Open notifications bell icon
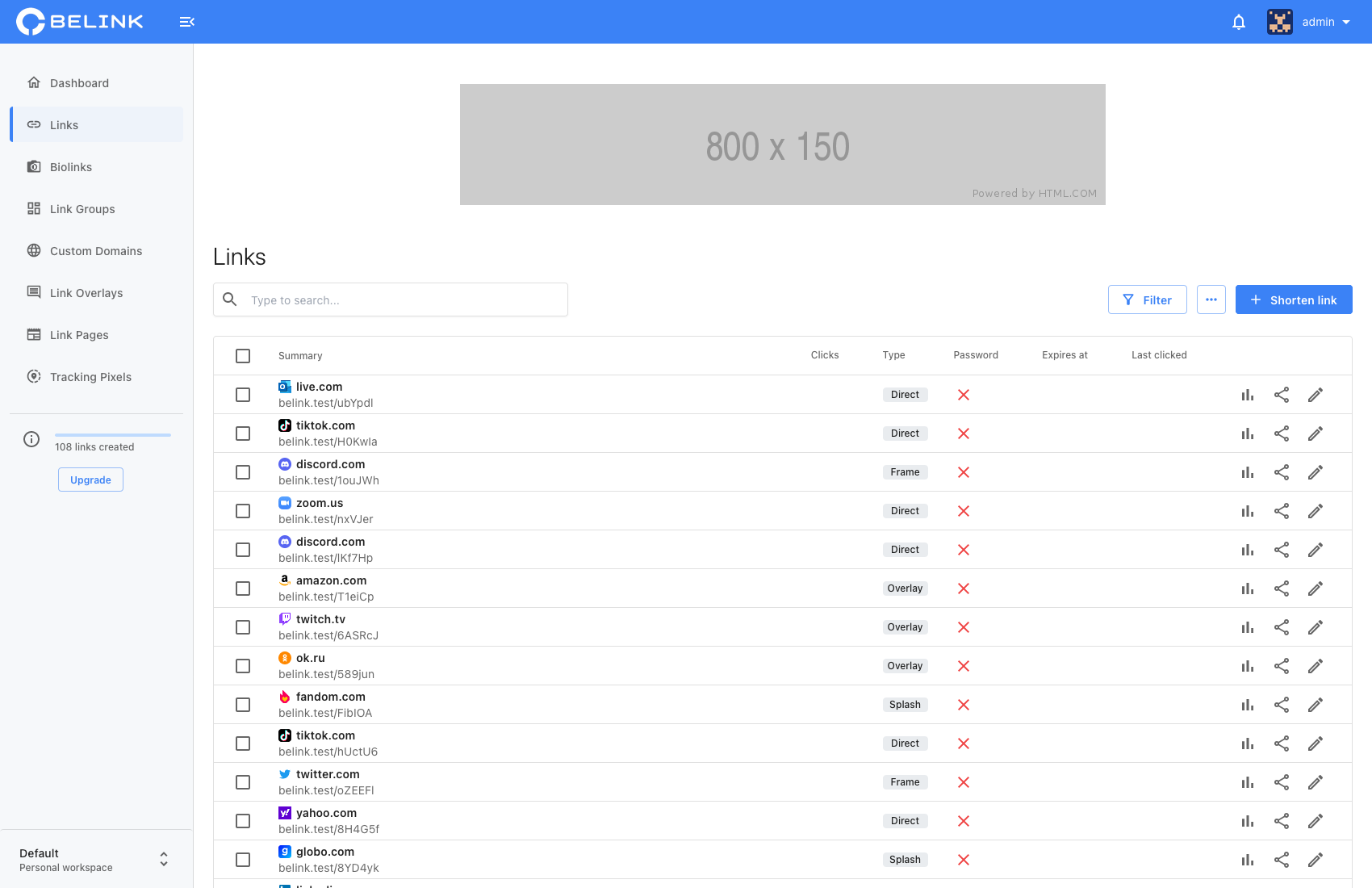 [1239, 22]
